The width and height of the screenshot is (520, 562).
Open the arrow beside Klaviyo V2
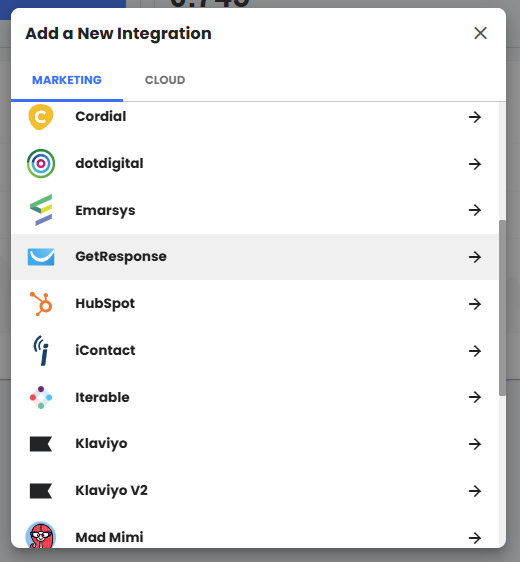[475, 491]
